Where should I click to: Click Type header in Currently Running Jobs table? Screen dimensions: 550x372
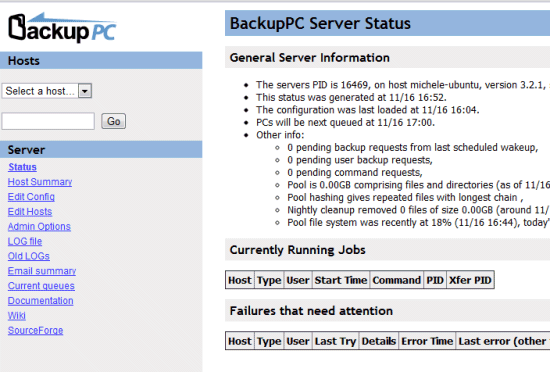coord(269,280)
